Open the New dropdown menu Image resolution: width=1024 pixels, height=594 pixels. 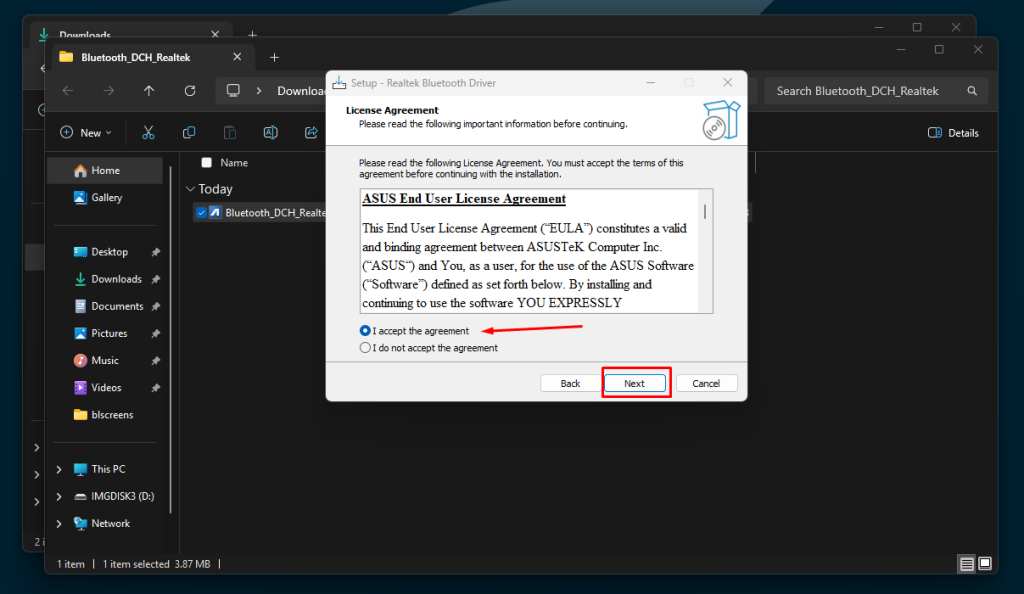(x=87, y=132)
